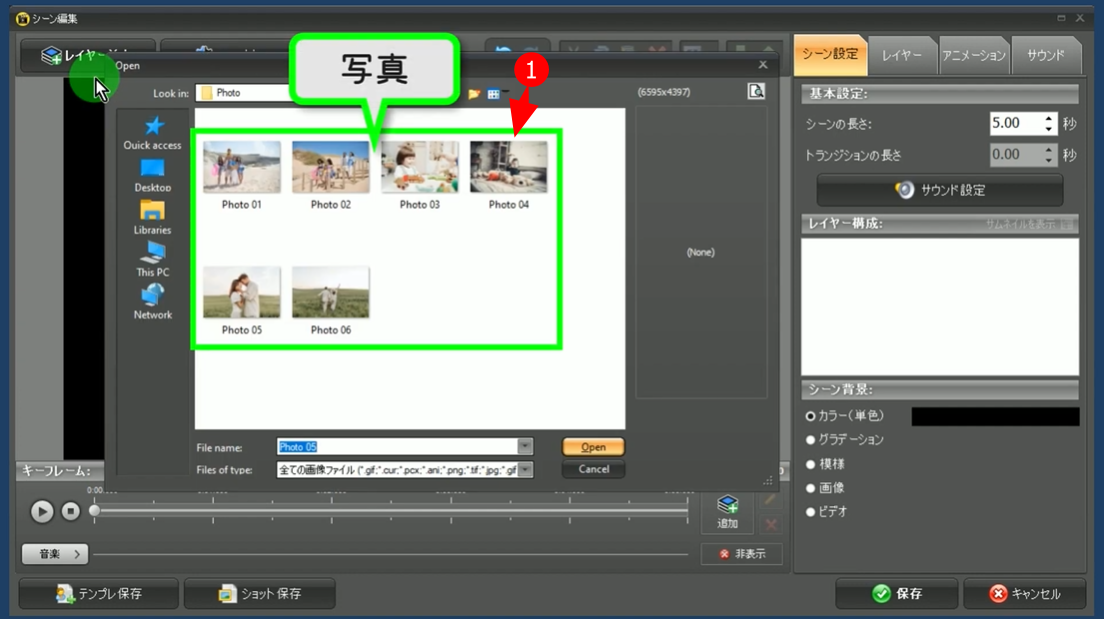
Task: Expand the File name dropdown arrow
Action: [x=525, y=447]
